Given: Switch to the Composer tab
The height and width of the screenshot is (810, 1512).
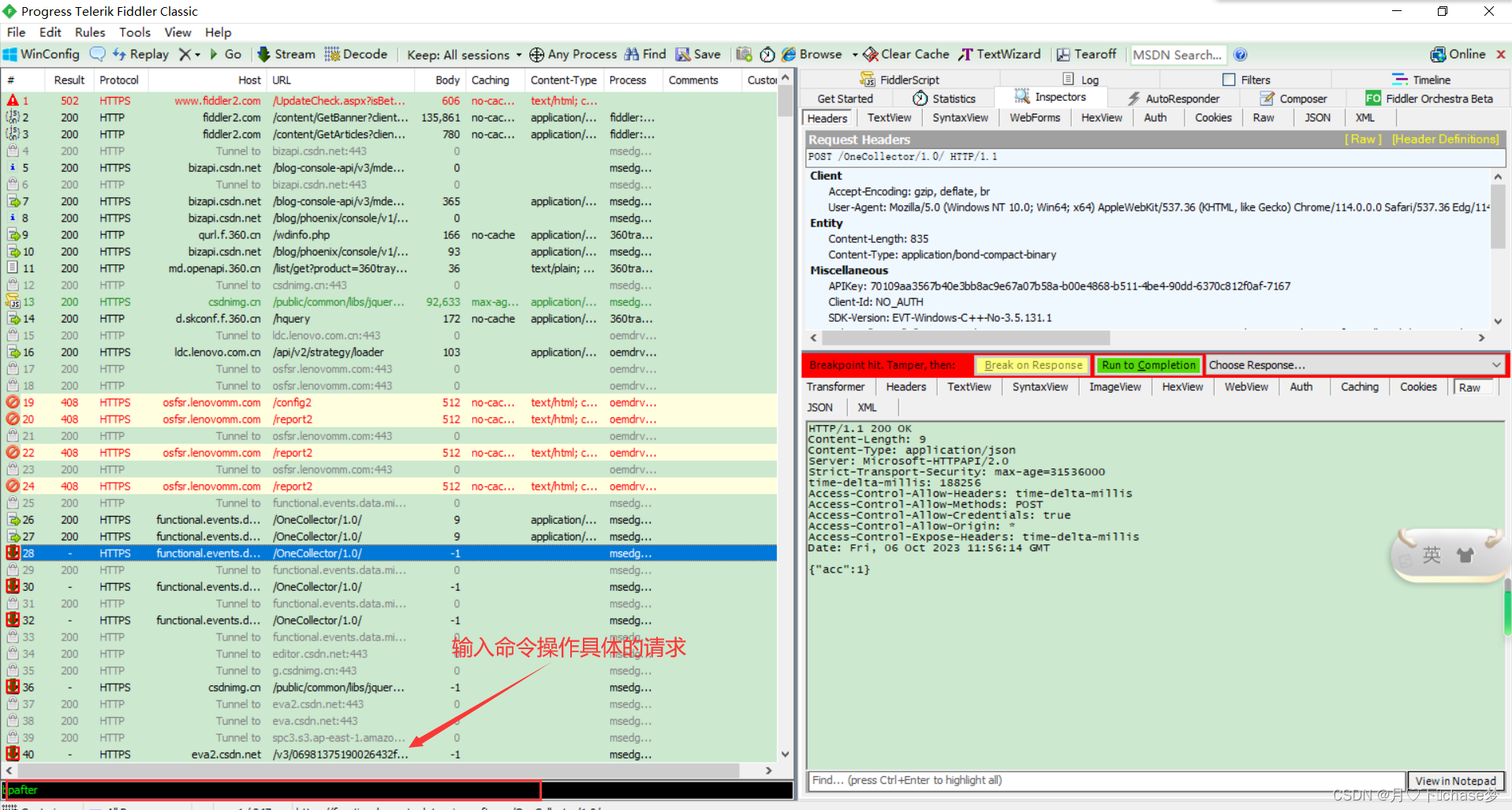Looking at the screenshot, I should point(1294,99).
